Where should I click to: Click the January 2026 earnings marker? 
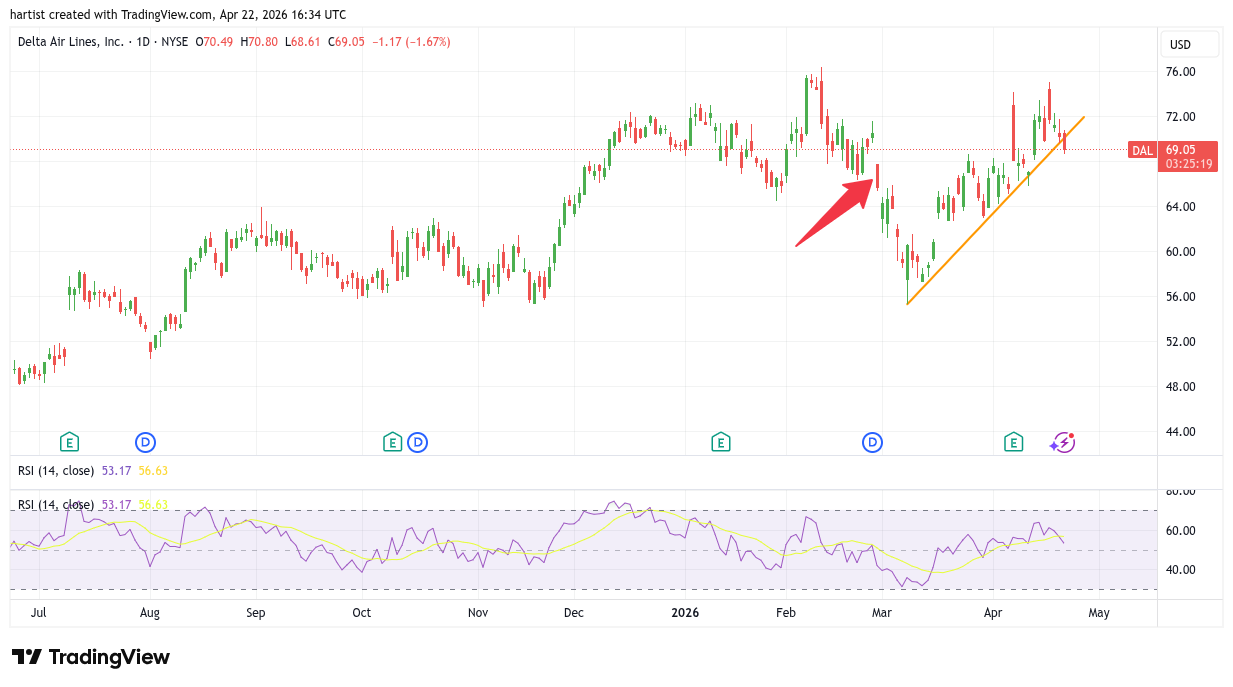coord(720,441)
